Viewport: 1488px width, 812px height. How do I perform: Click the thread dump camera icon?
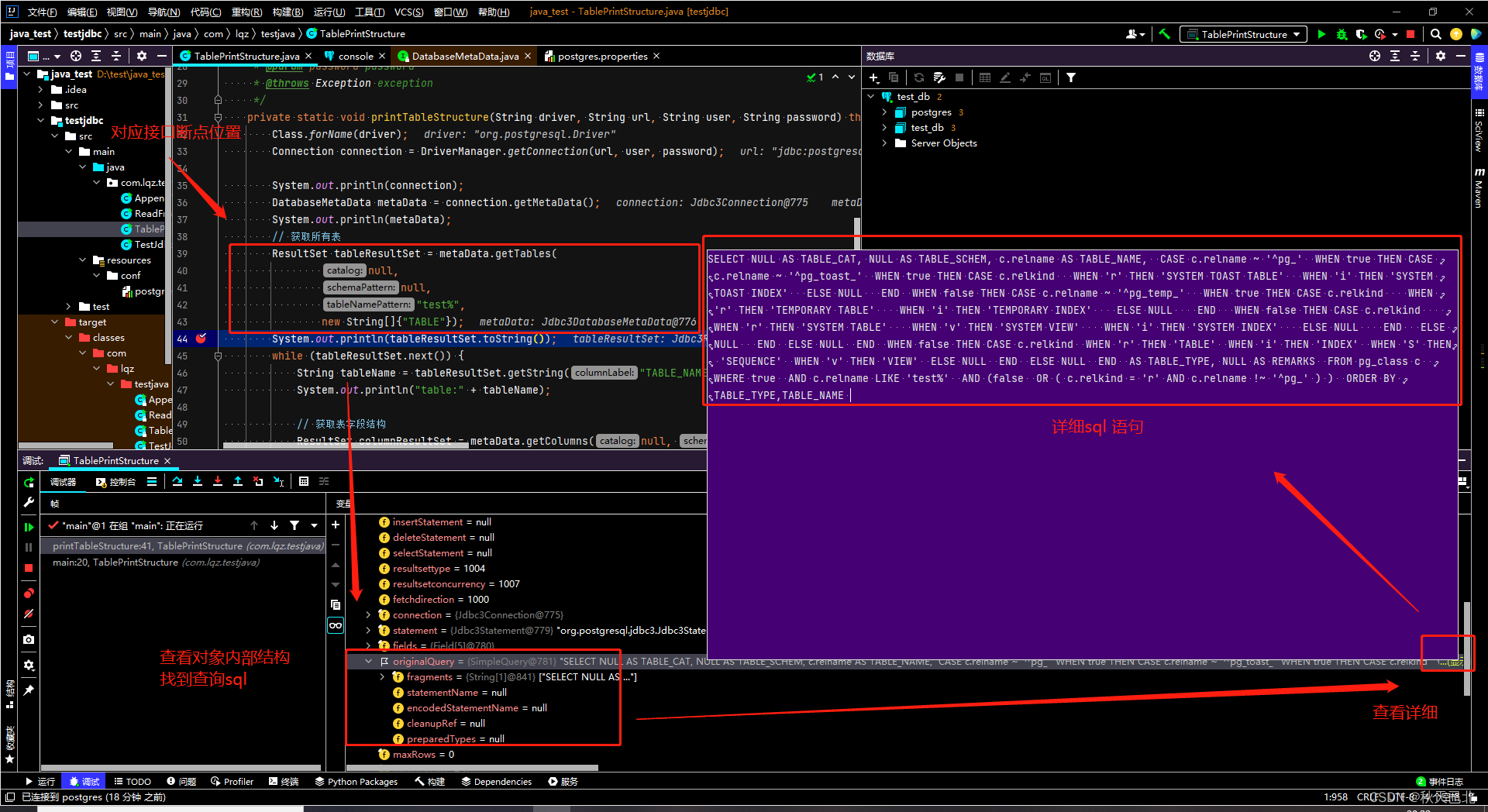[29, 639]
